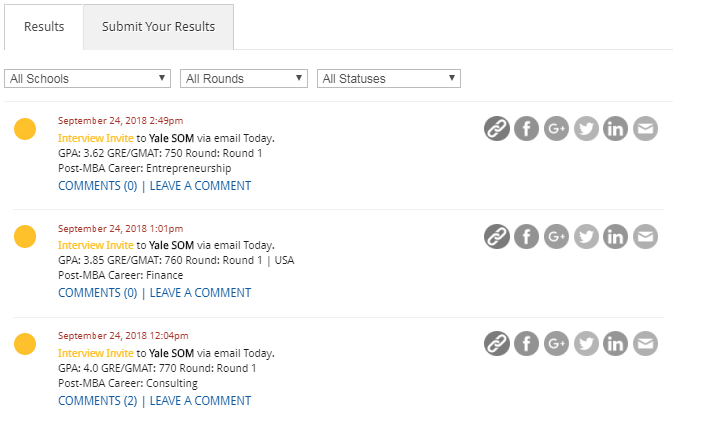Copy permalink icon for the 2:49pm entry
The image size is (706, 421).
(497, 128)
